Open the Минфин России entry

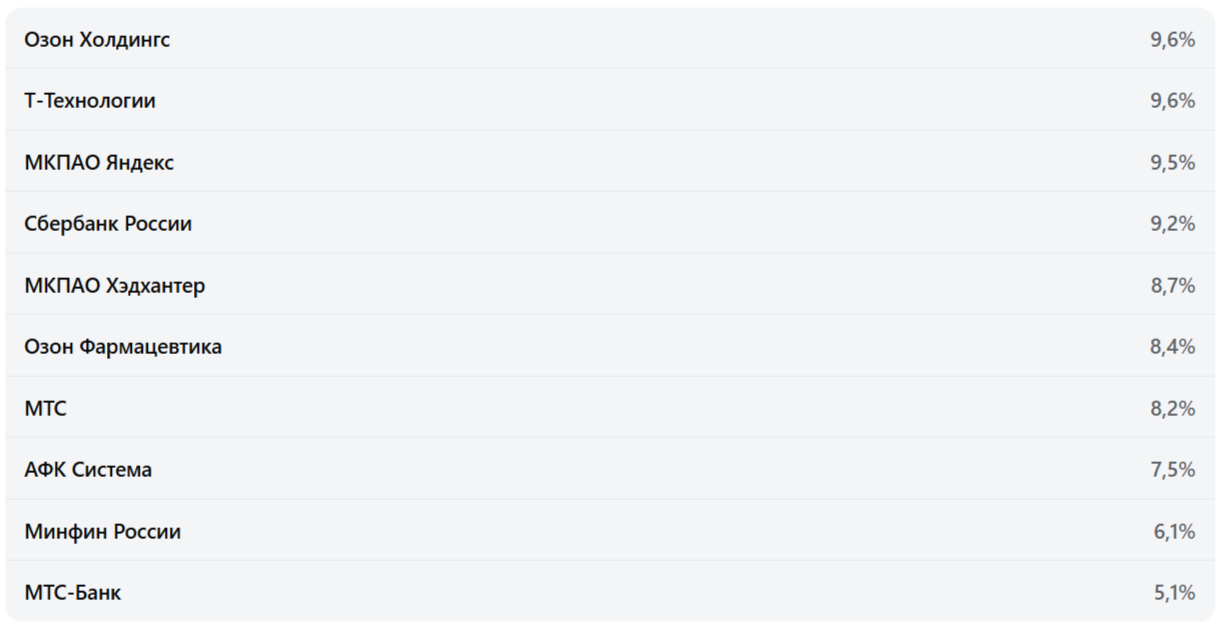[x=103, y=532]
